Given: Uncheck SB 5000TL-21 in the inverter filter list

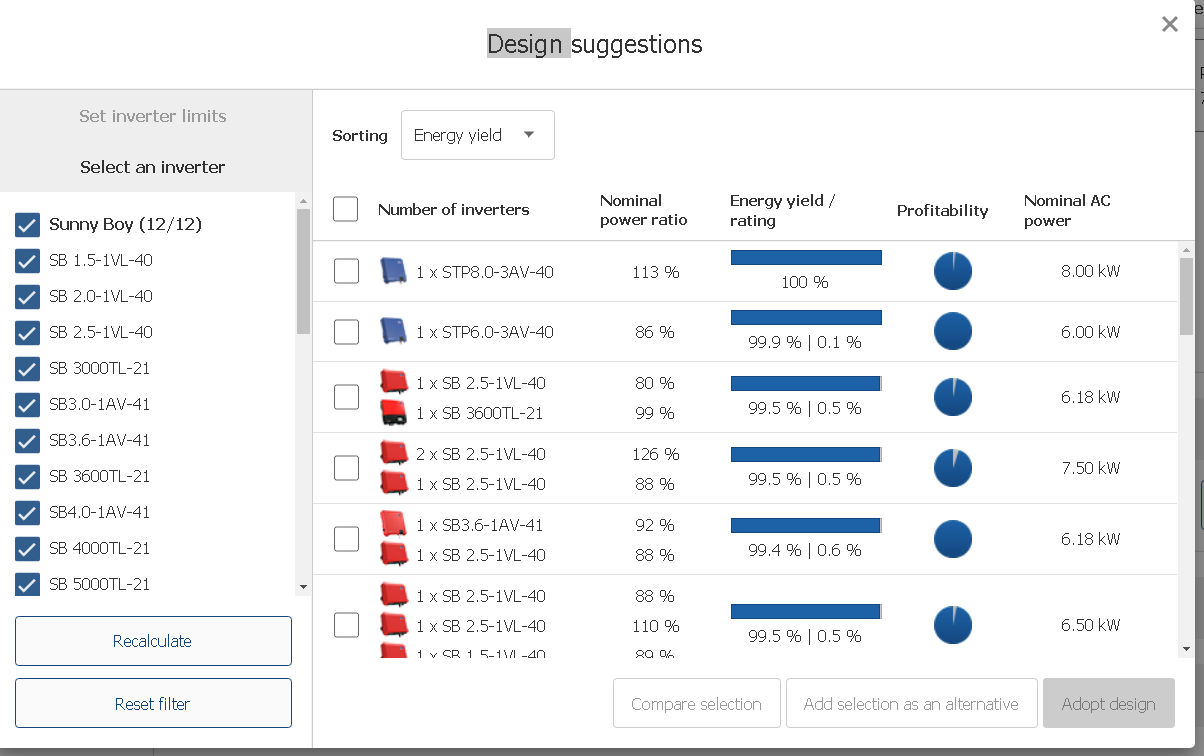Looking at the screenshot, I should coord(27,585).
